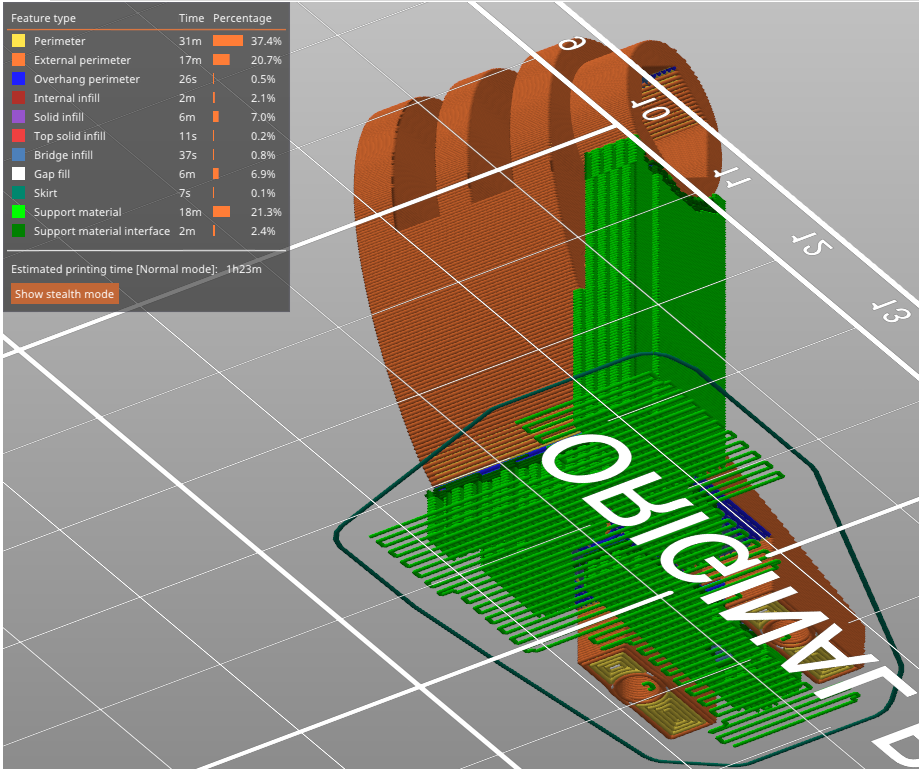Image resolution: width=919 pixels, height=769 pixels.
Task: Click the blue Overhang perimeter swatch
Action: [x=18, y=79]
